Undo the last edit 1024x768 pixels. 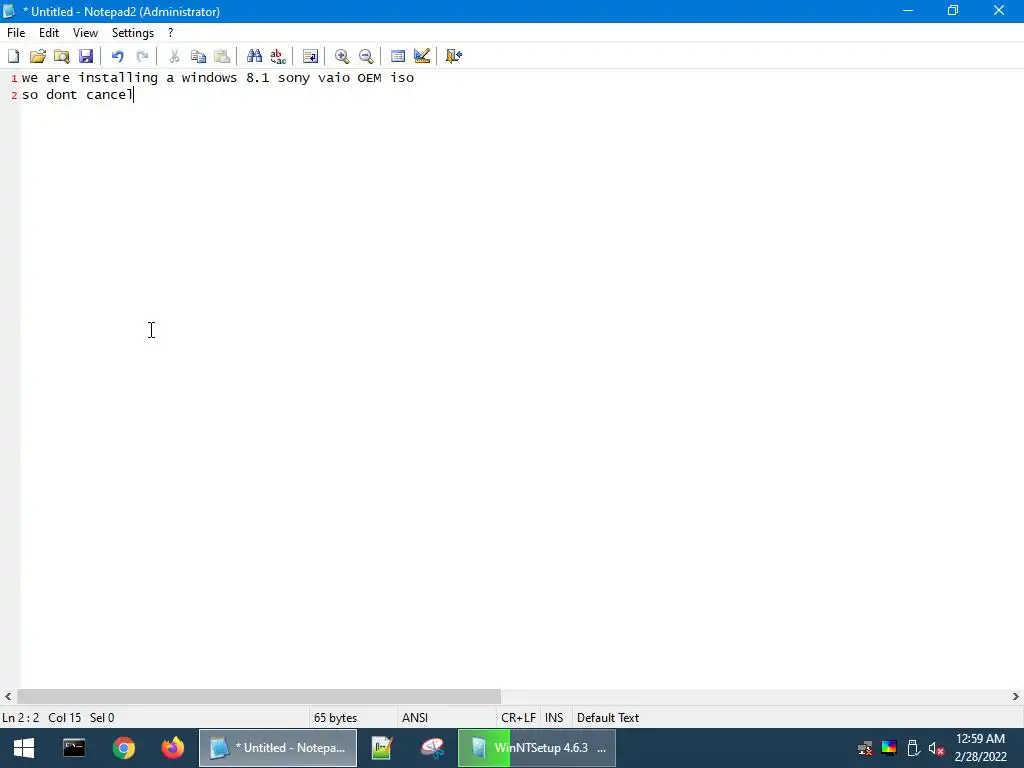tap(118, 56)
